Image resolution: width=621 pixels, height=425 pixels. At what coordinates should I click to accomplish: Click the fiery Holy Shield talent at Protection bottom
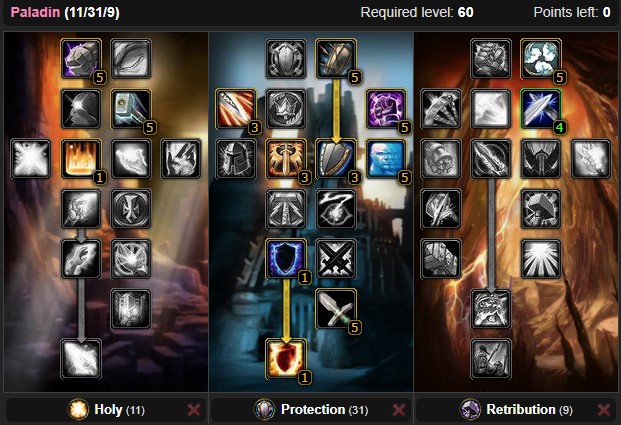tap(286, 359)
